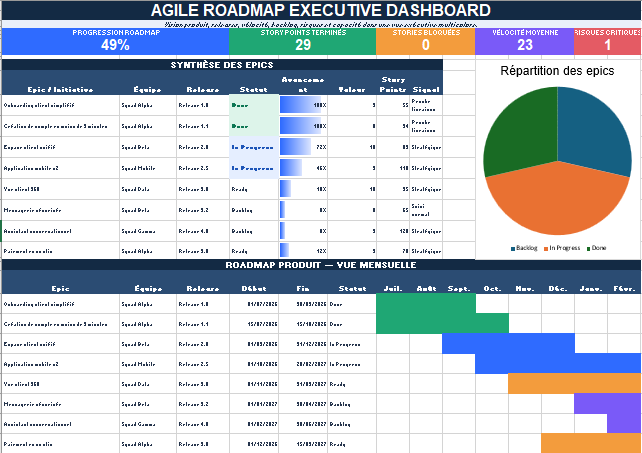This screenshot has height=453, width=642.
Task: Click the In Progress legend entry
Action: tap(562, 248)
